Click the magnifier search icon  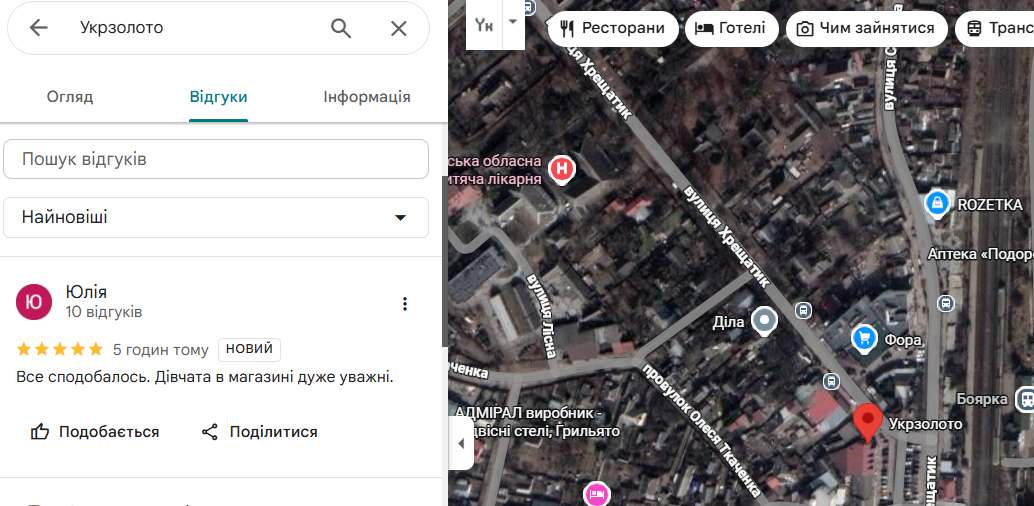click(341, 28)
